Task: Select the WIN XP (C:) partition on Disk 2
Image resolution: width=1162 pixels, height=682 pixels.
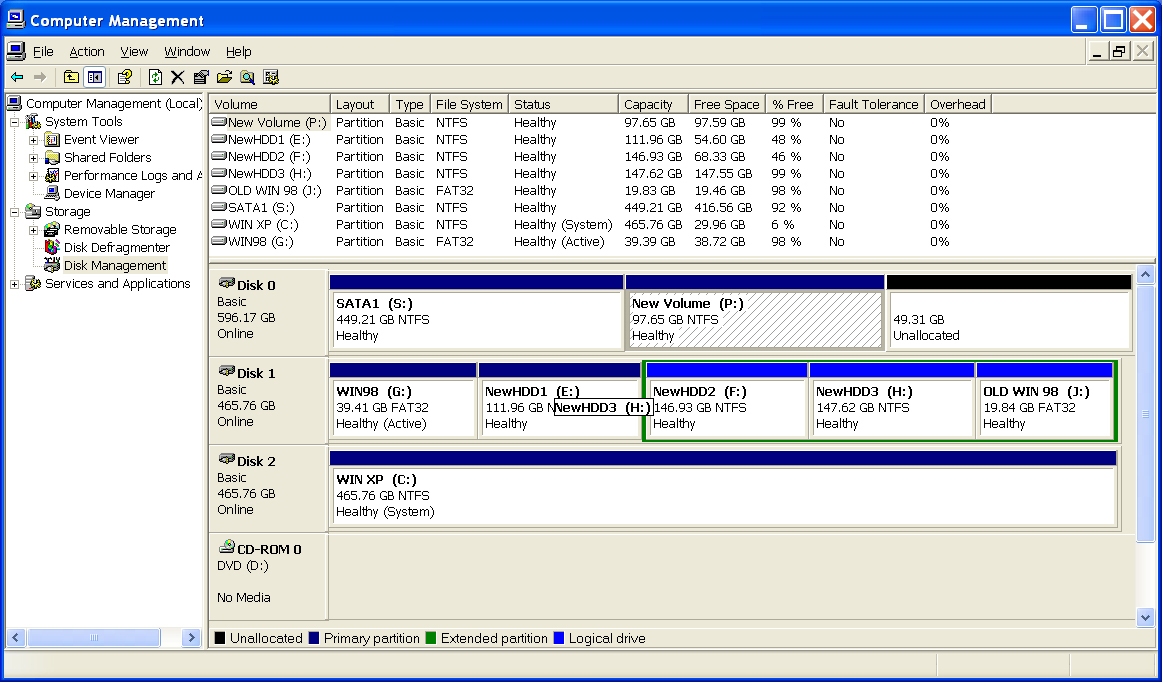Action: click(722, 495)
